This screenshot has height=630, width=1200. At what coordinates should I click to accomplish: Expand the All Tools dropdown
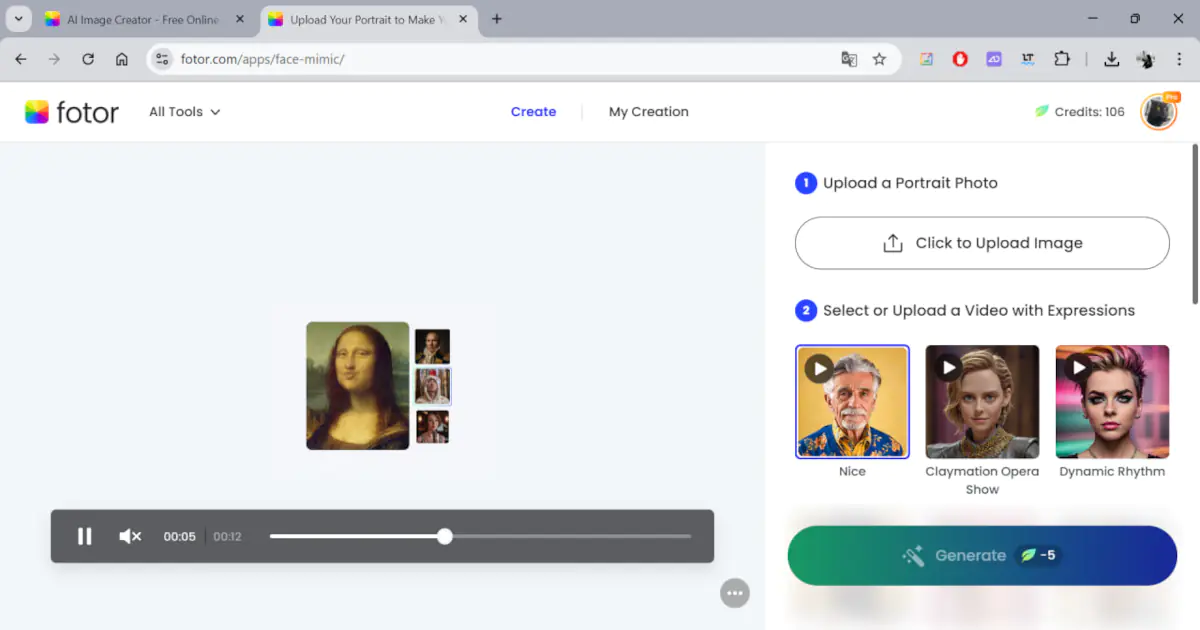[184, 112]
